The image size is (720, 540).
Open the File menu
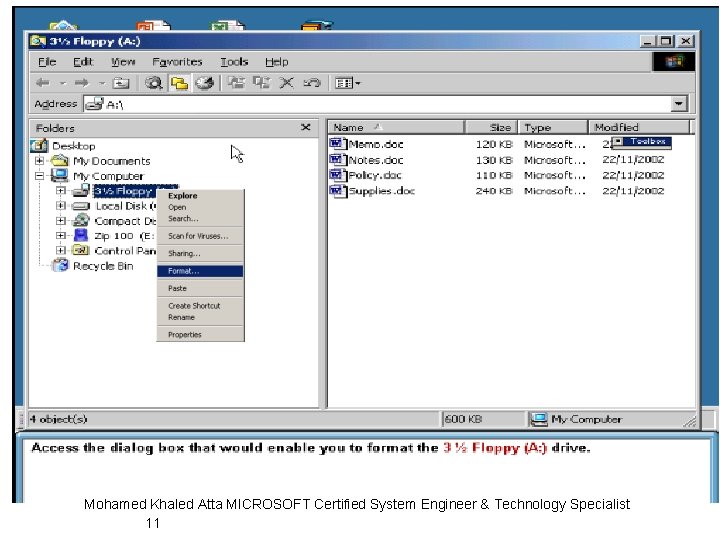[47, 62]
